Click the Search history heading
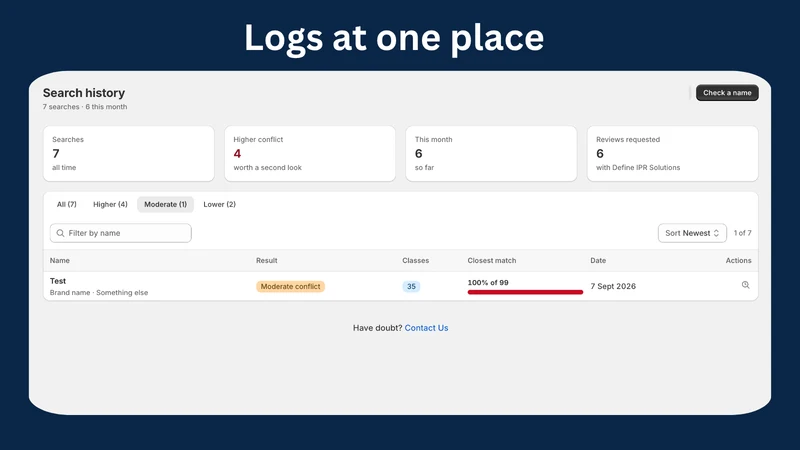The width and height of the screenshot is (800, 450). tap(84, 93)
